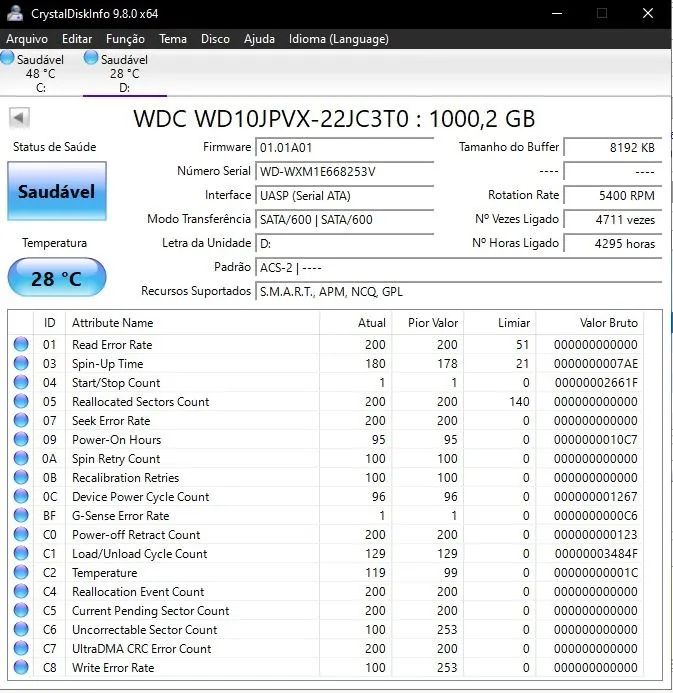Image resolution: width=673 pixels, height=693 pixels.
Task: Open the Arquivo menu
Action: [27, 39]
